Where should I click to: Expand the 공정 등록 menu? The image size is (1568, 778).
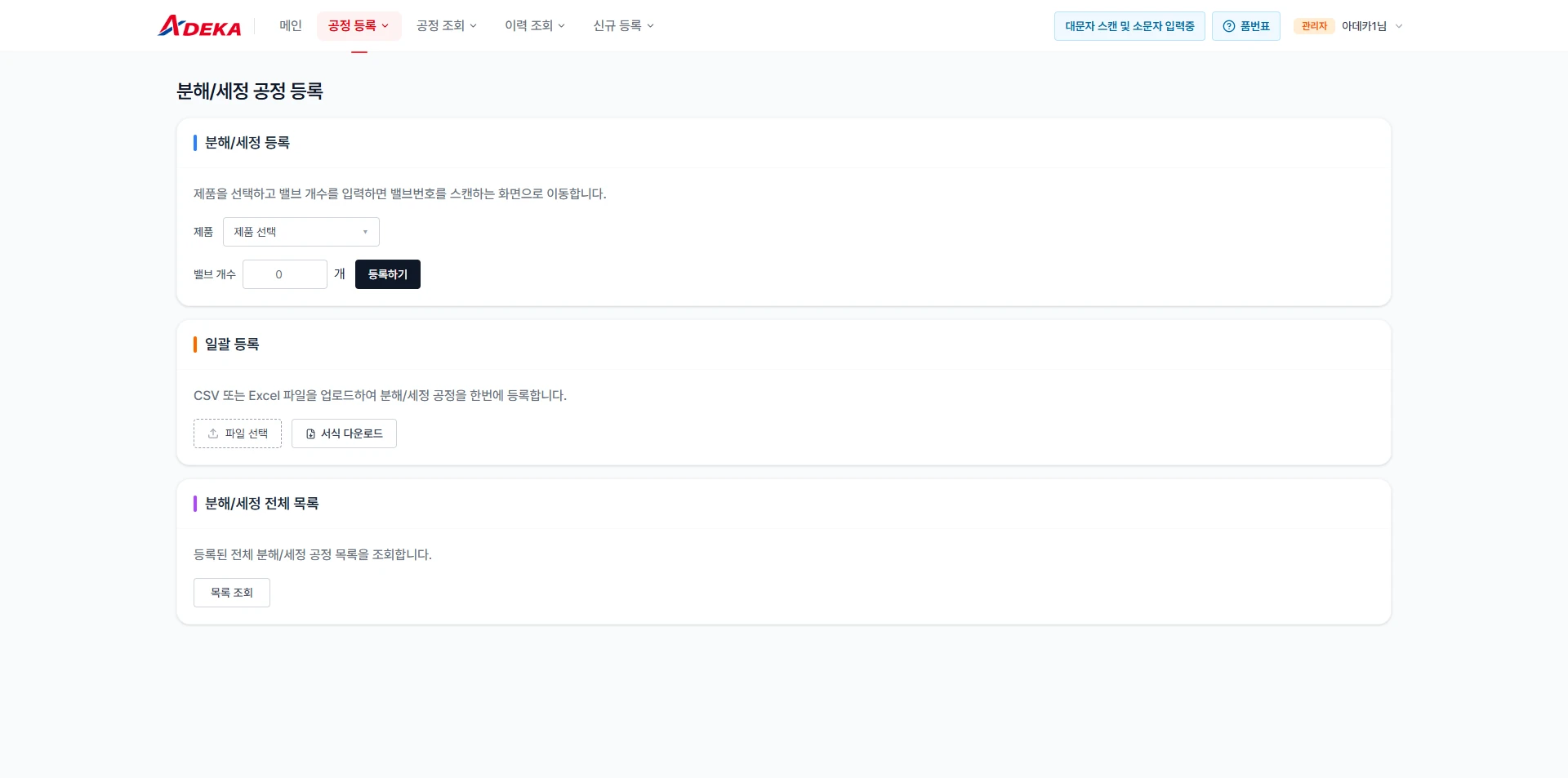pos(359,26)
